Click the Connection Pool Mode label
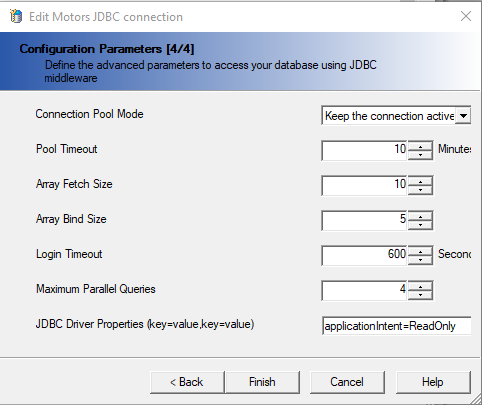 coord(90,114)
